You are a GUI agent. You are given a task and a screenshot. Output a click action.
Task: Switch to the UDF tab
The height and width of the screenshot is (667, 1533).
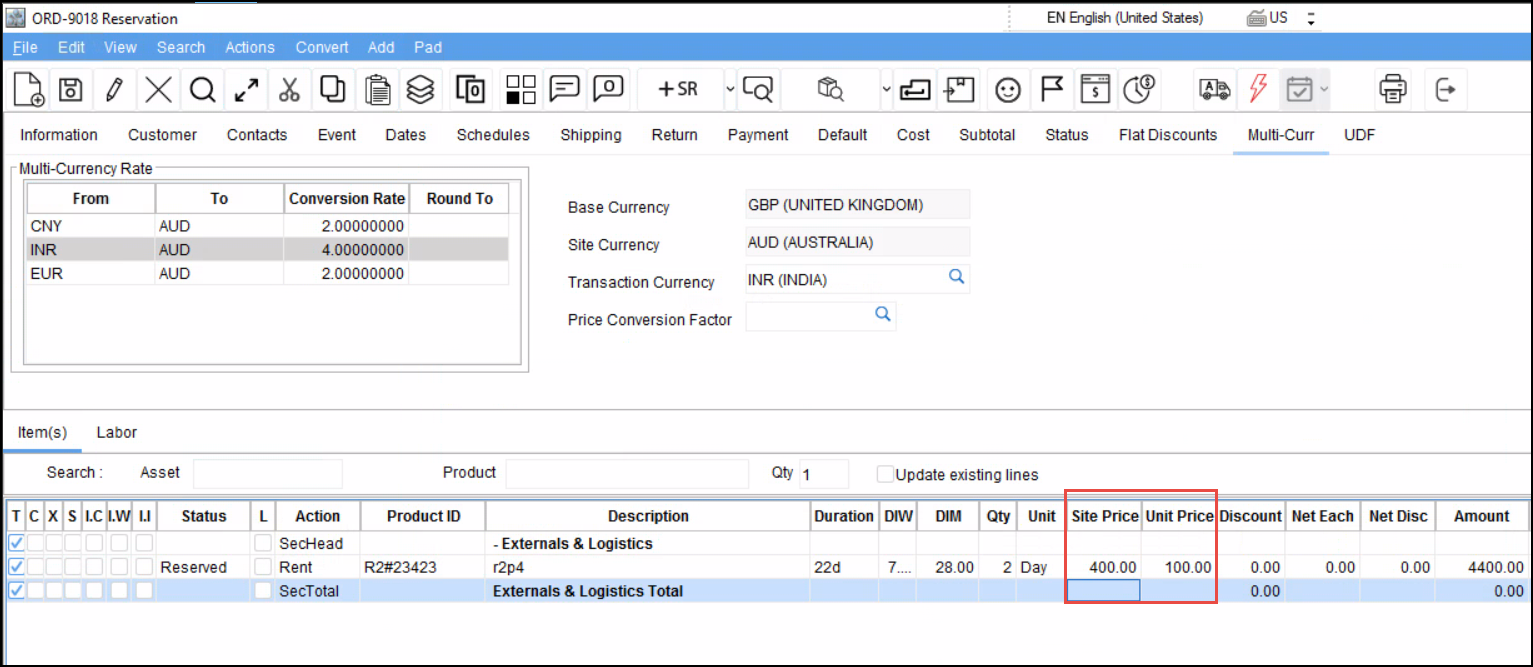coord(1360,135)
